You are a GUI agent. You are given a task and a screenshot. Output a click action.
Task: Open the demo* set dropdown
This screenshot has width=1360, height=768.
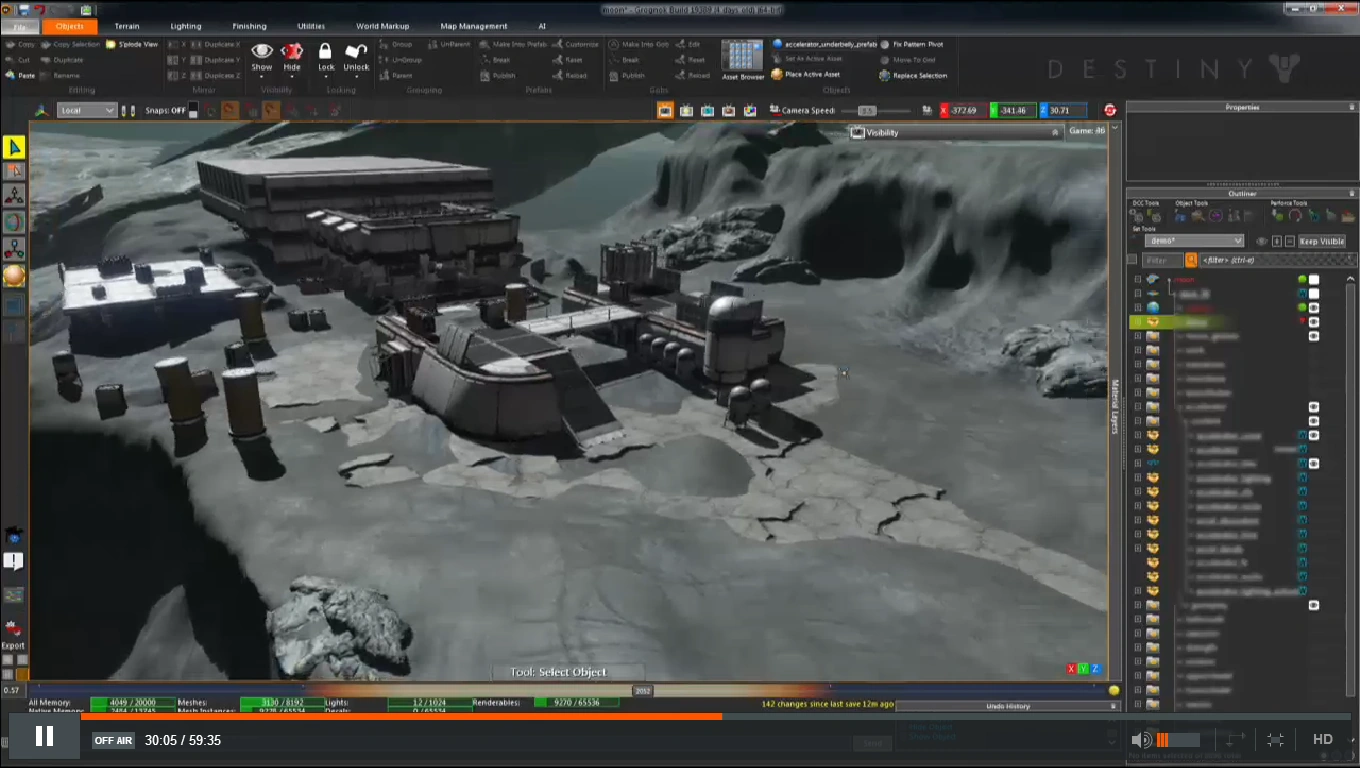point(1194,241)
